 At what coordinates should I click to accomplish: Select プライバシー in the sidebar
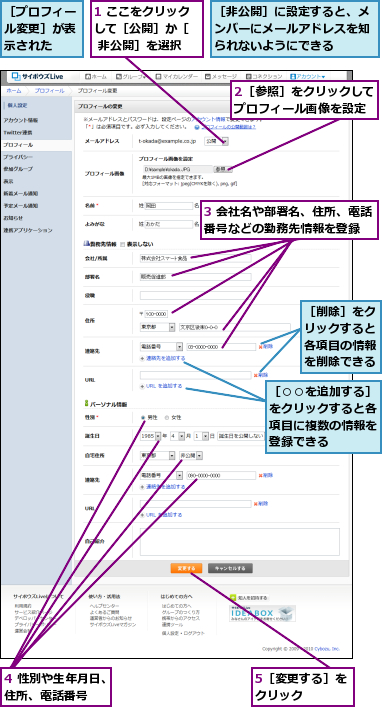pyautogui.click(x=18, y=157)
